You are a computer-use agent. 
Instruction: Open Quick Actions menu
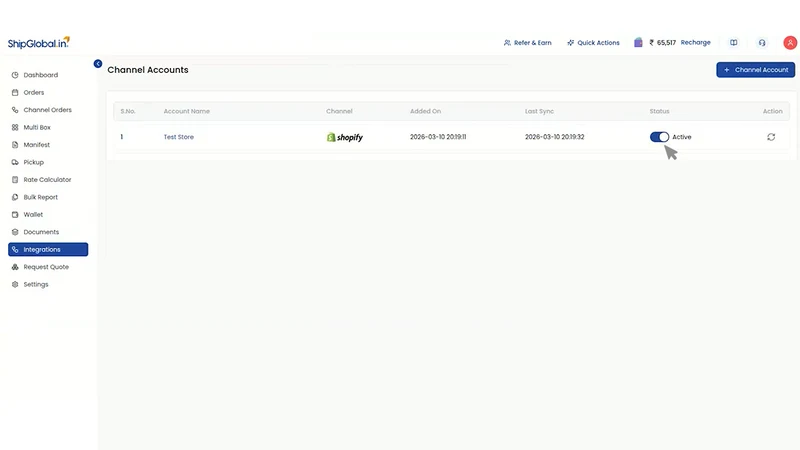tap(593, 43)
